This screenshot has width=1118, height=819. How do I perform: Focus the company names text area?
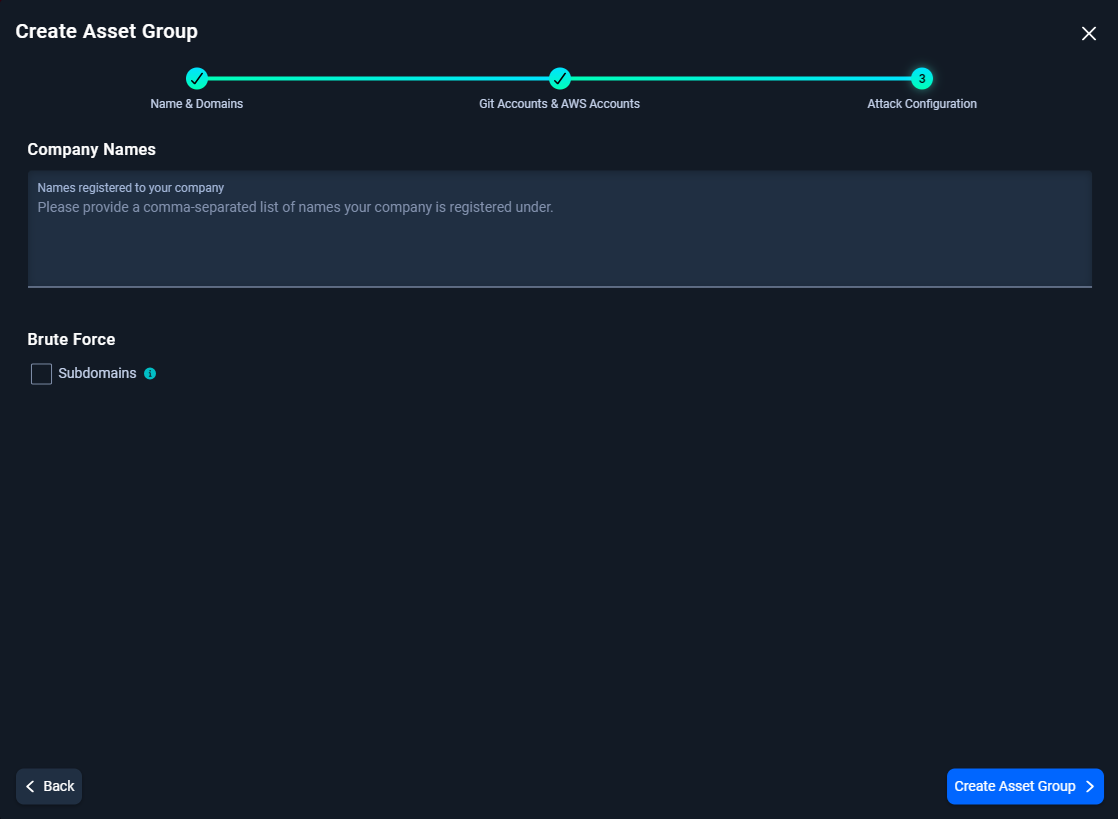(560, 229)
